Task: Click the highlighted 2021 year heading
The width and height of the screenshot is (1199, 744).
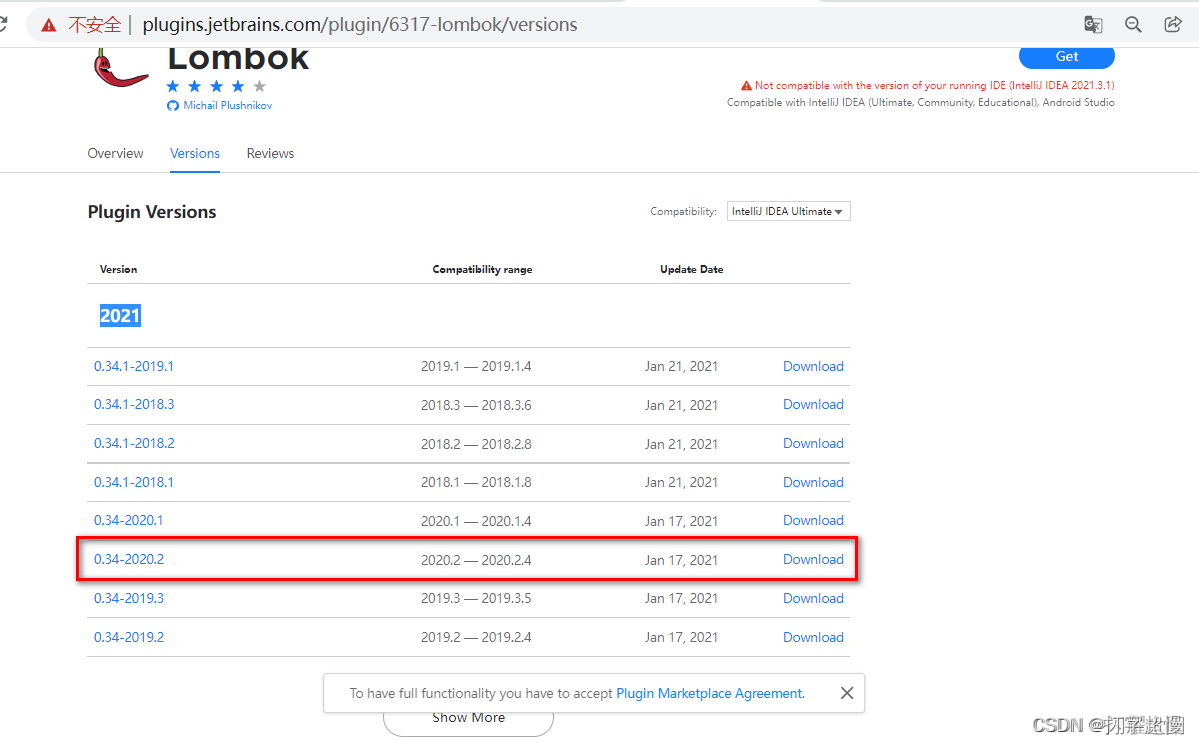Action: point(120,316)
